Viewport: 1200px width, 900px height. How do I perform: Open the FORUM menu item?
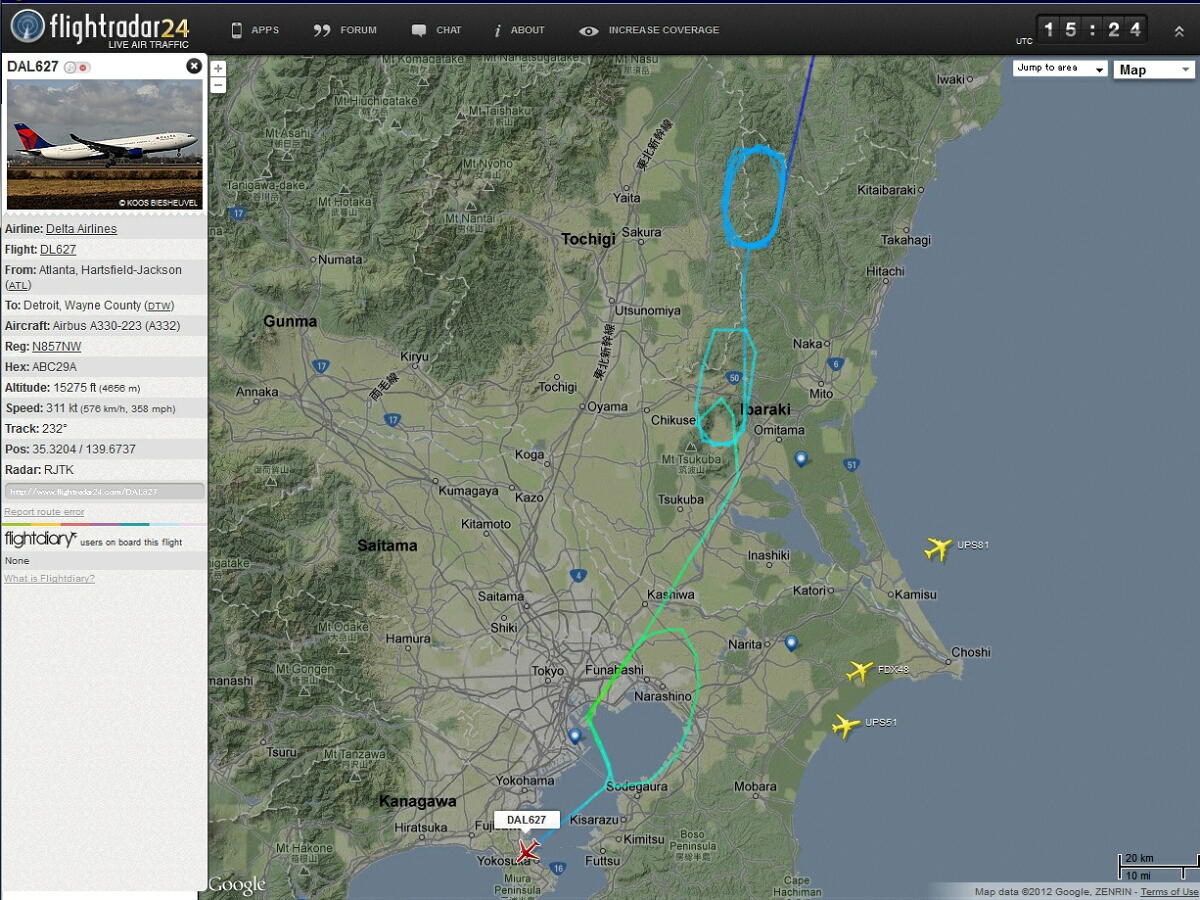(x=345, y=30)
